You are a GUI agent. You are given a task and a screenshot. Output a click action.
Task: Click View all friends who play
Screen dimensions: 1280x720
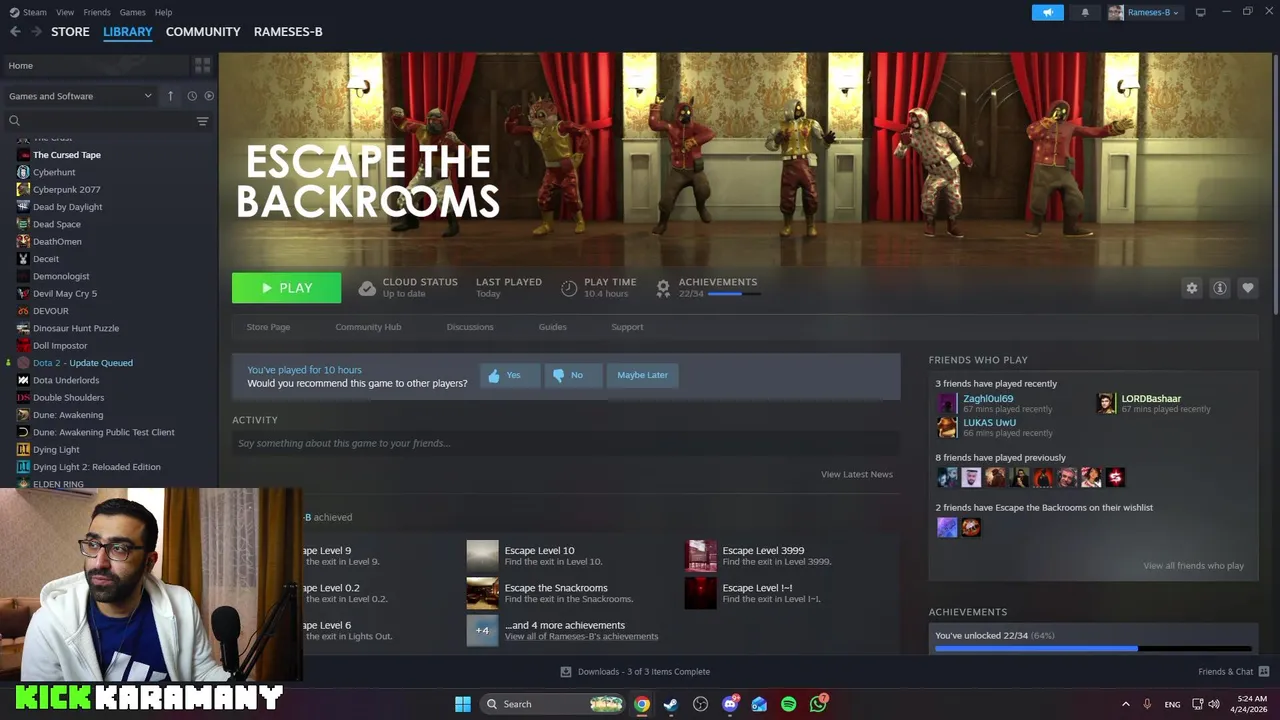(1193, 566)
